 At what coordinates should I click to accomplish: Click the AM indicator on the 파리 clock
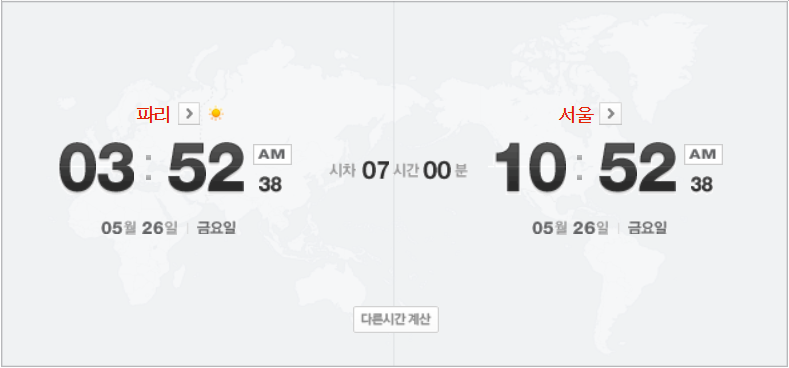point(272,154)
